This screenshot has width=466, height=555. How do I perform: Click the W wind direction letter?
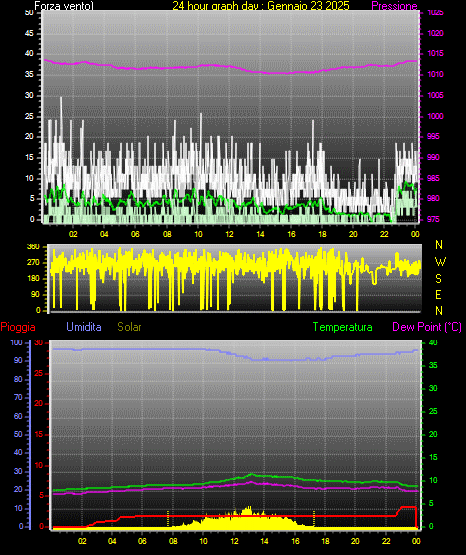click(x=440, y=262)
